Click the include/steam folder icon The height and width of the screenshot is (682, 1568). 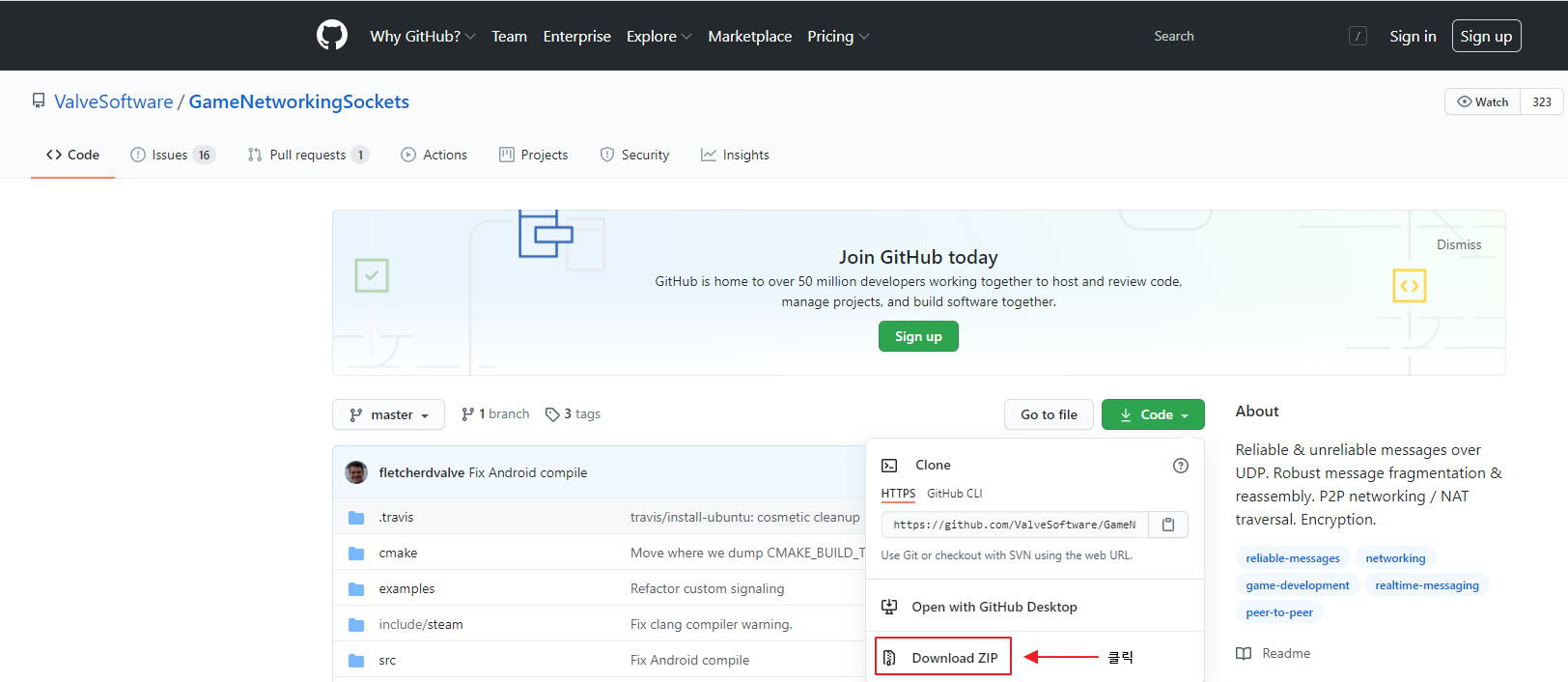point(356,624)
